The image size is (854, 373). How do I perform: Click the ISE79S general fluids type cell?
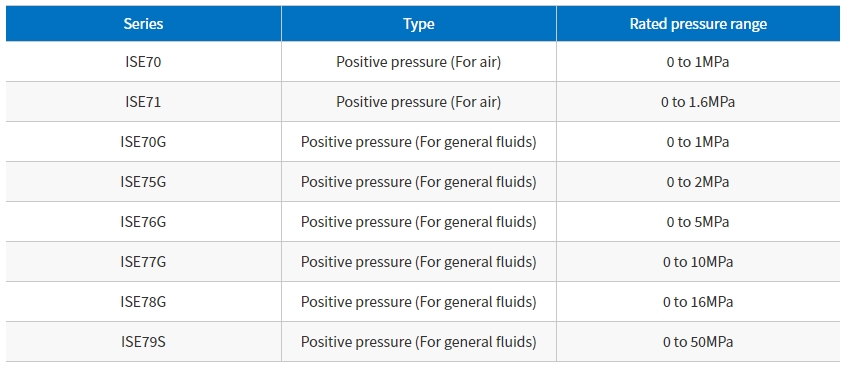pos(418,342)
